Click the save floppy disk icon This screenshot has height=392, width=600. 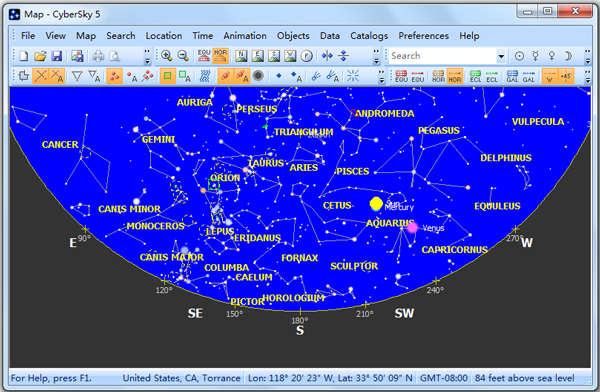coord(57,56)
